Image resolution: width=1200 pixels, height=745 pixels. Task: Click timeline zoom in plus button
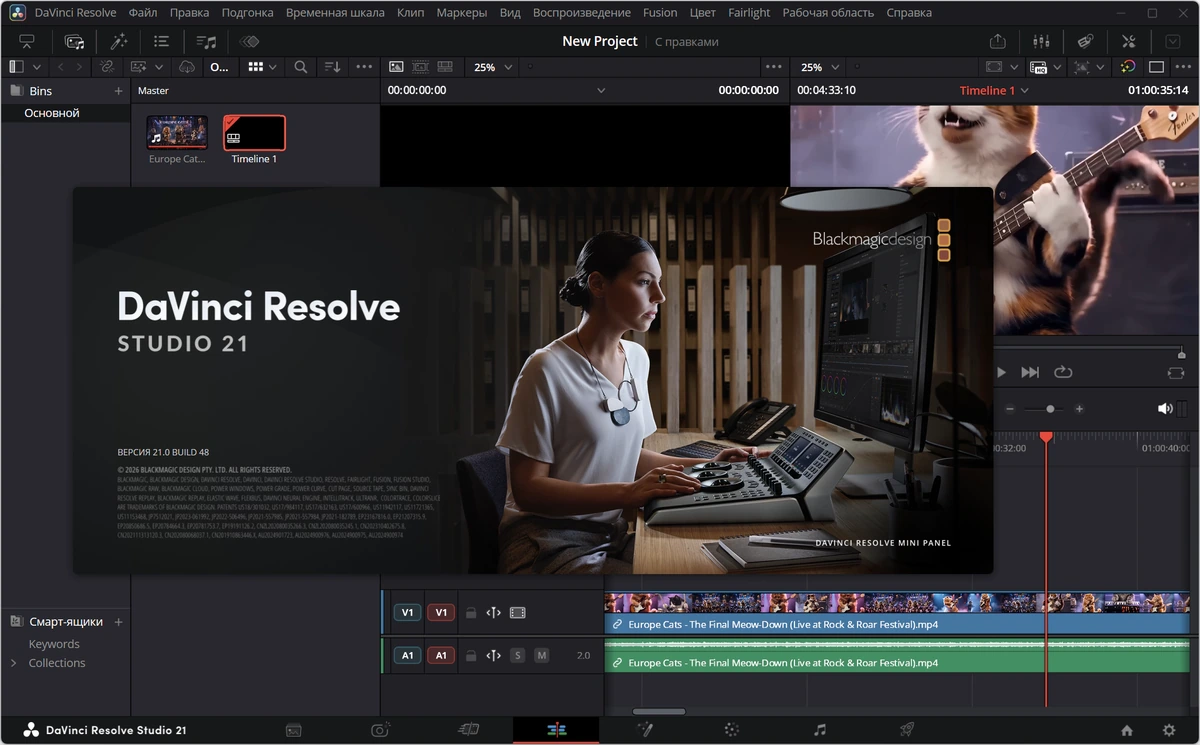1079,409
